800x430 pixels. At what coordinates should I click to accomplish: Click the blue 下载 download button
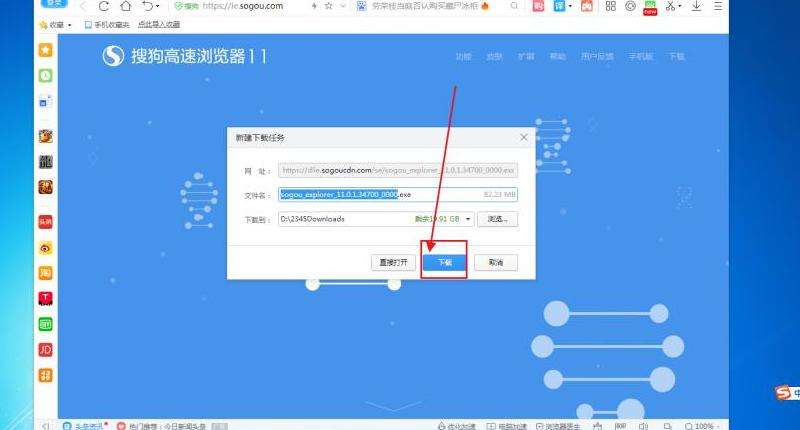point(444,263)
